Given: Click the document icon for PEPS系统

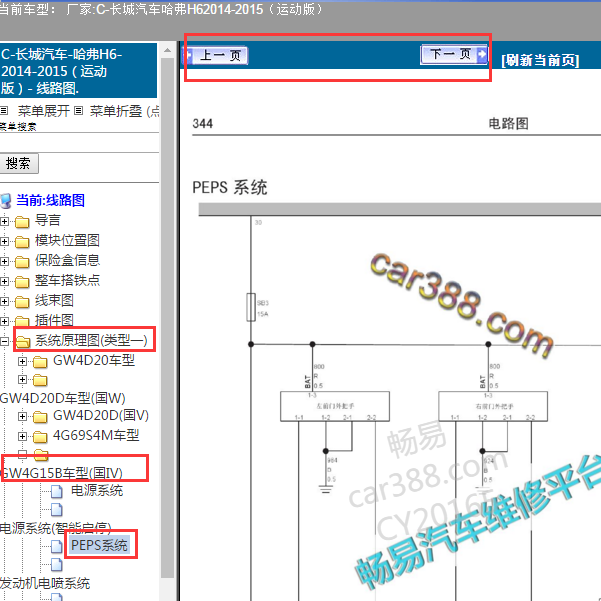Looking at the screenshot, I should click(x=57, y=547).
